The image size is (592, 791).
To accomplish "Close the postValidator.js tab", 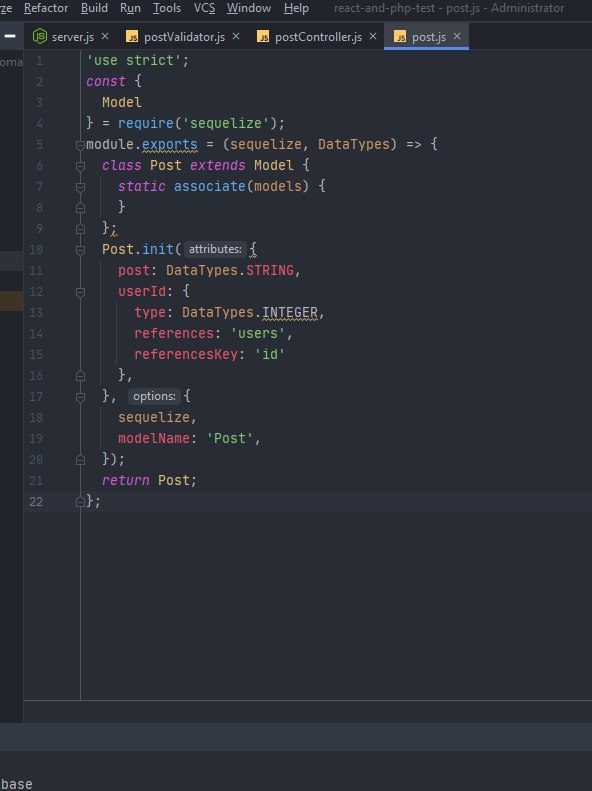I will click(235, 36).
